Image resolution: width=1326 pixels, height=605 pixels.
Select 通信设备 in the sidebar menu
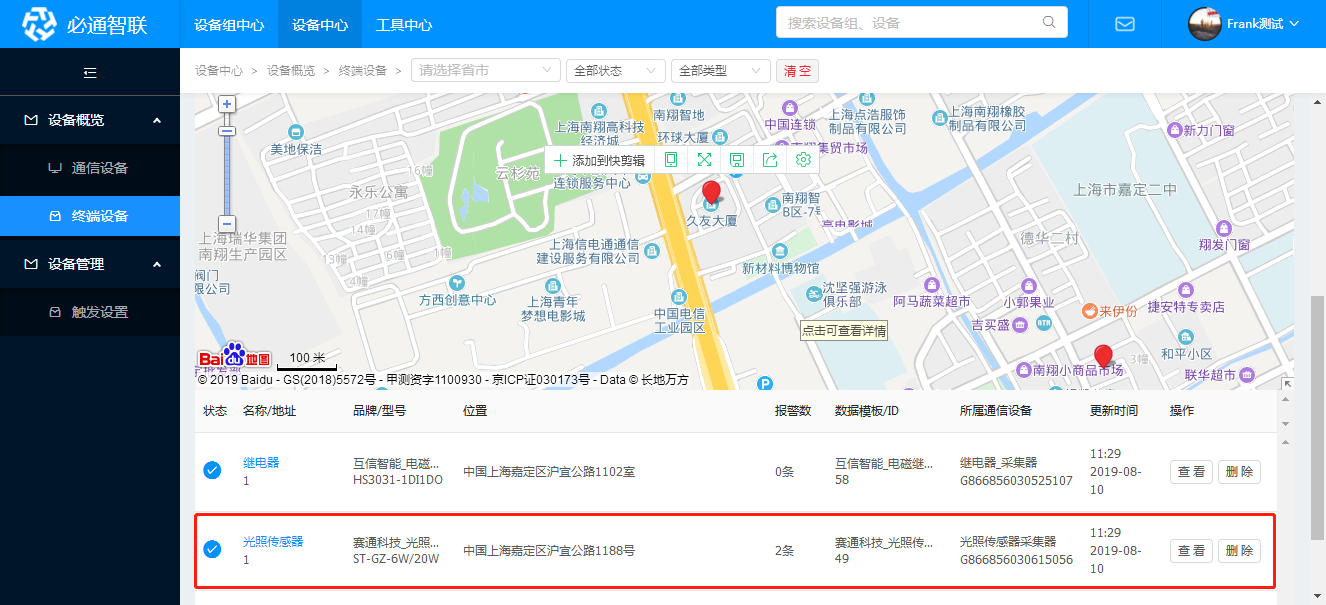(x=100, y=168)
